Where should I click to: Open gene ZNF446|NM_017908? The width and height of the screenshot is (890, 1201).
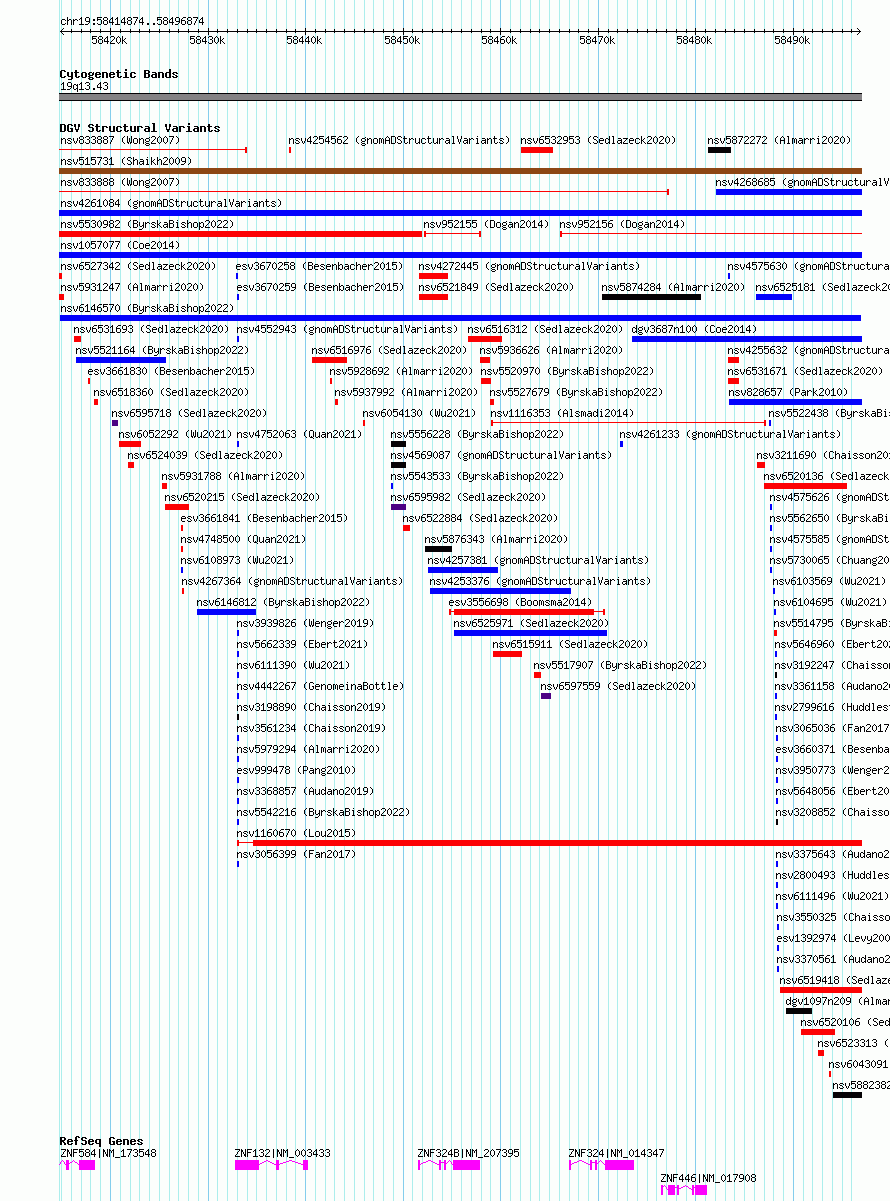click(x=709, y=1178)
